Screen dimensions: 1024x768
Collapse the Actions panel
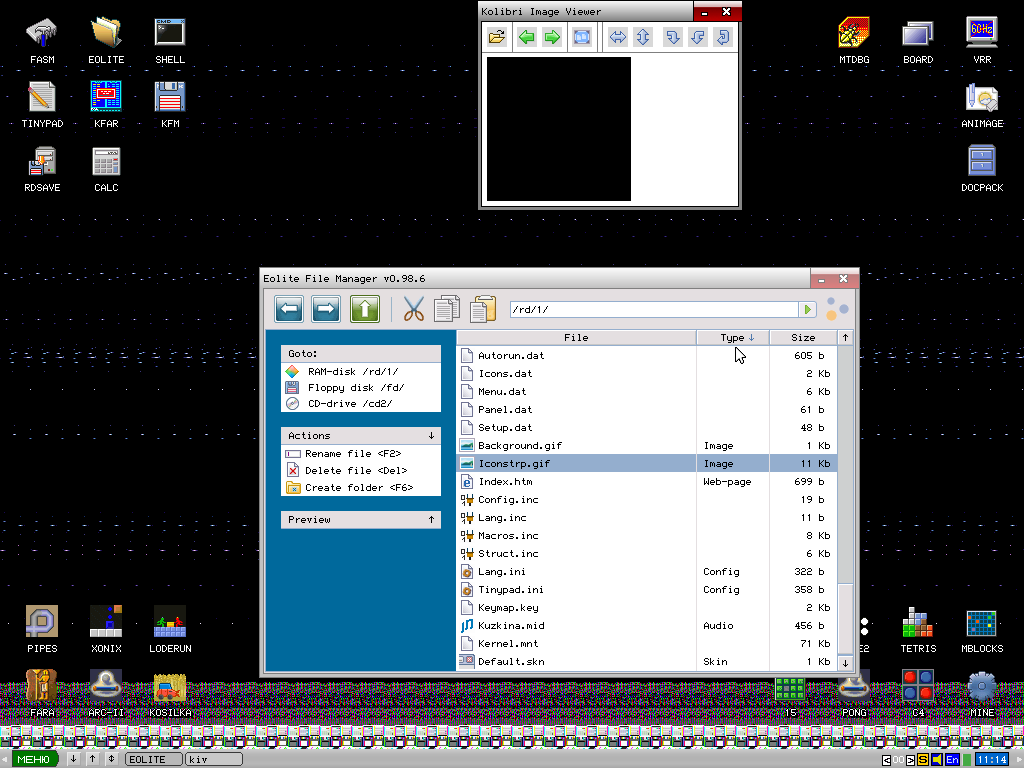click(431, 436)
